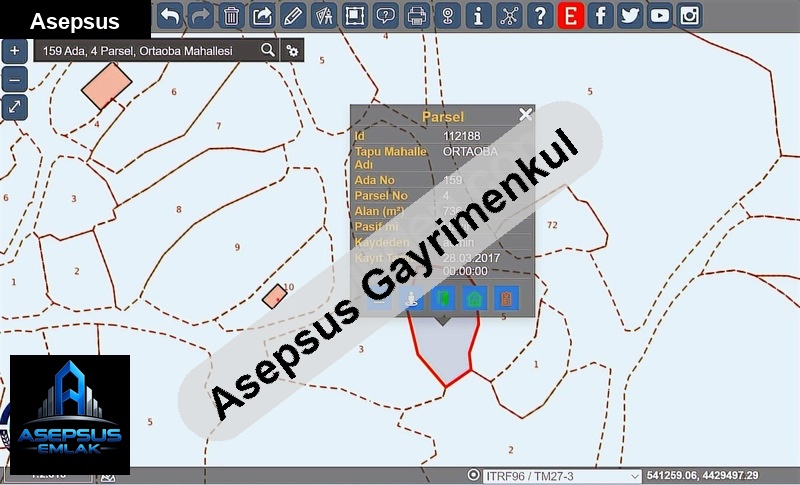800x485 pixels.
Task: Click the undo arrow in the toolbar
Action: [170, 15]
